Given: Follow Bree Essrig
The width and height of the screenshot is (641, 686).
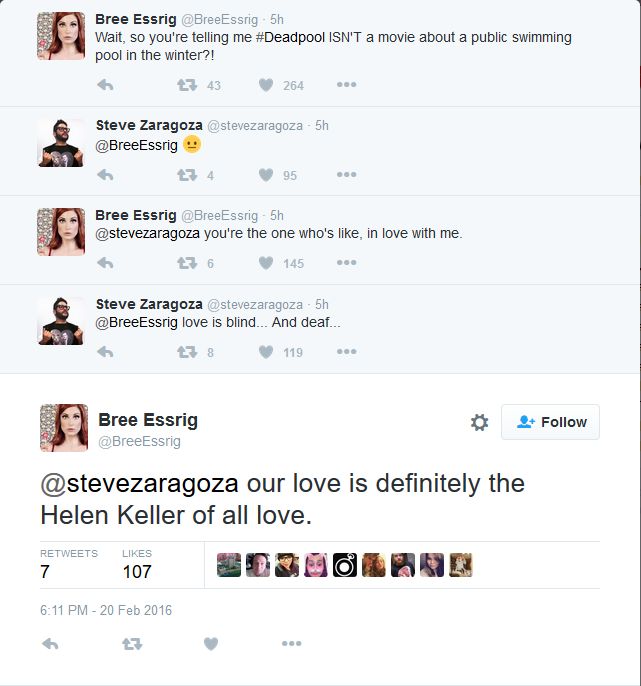Looking at the screenshot, I should coord(551,422).
